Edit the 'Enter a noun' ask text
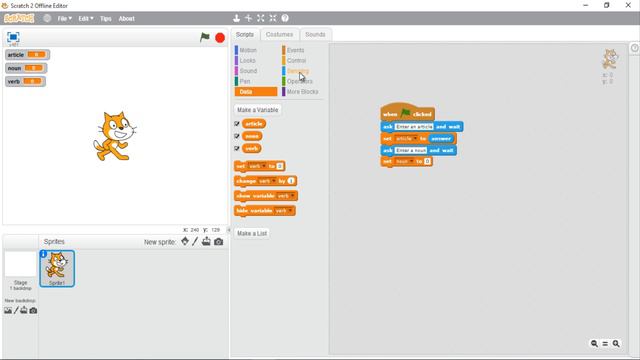The image size is (640, 360). point(411,150)
